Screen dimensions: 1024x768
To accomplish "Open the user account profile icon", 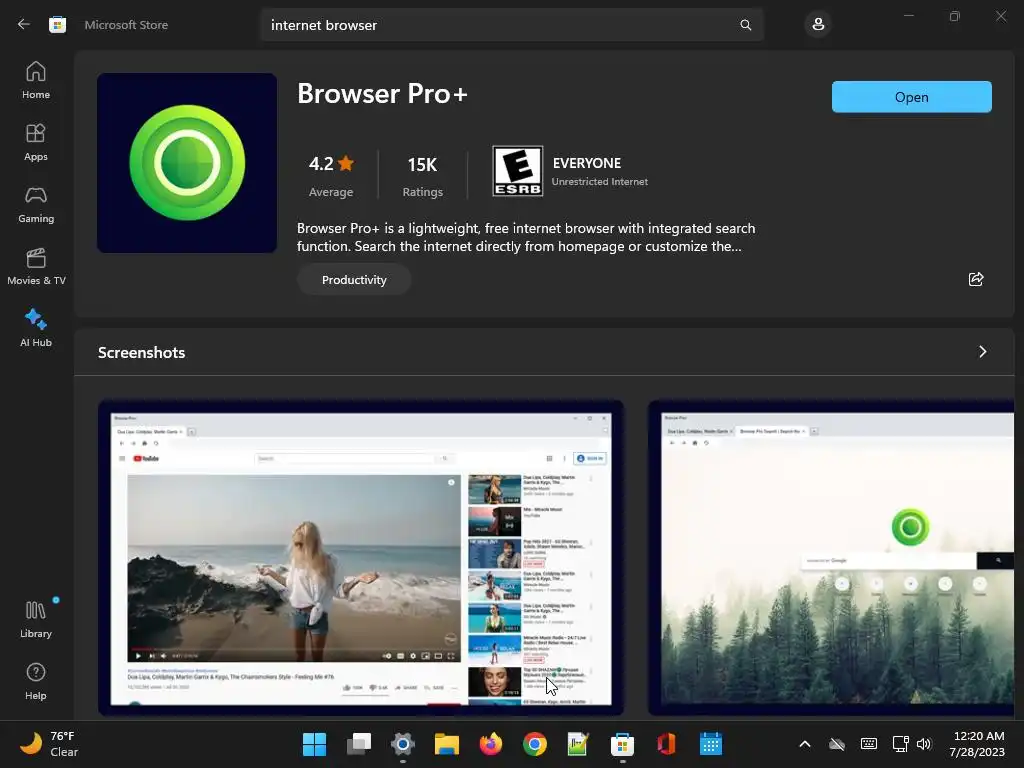I will tap(818, 25).
